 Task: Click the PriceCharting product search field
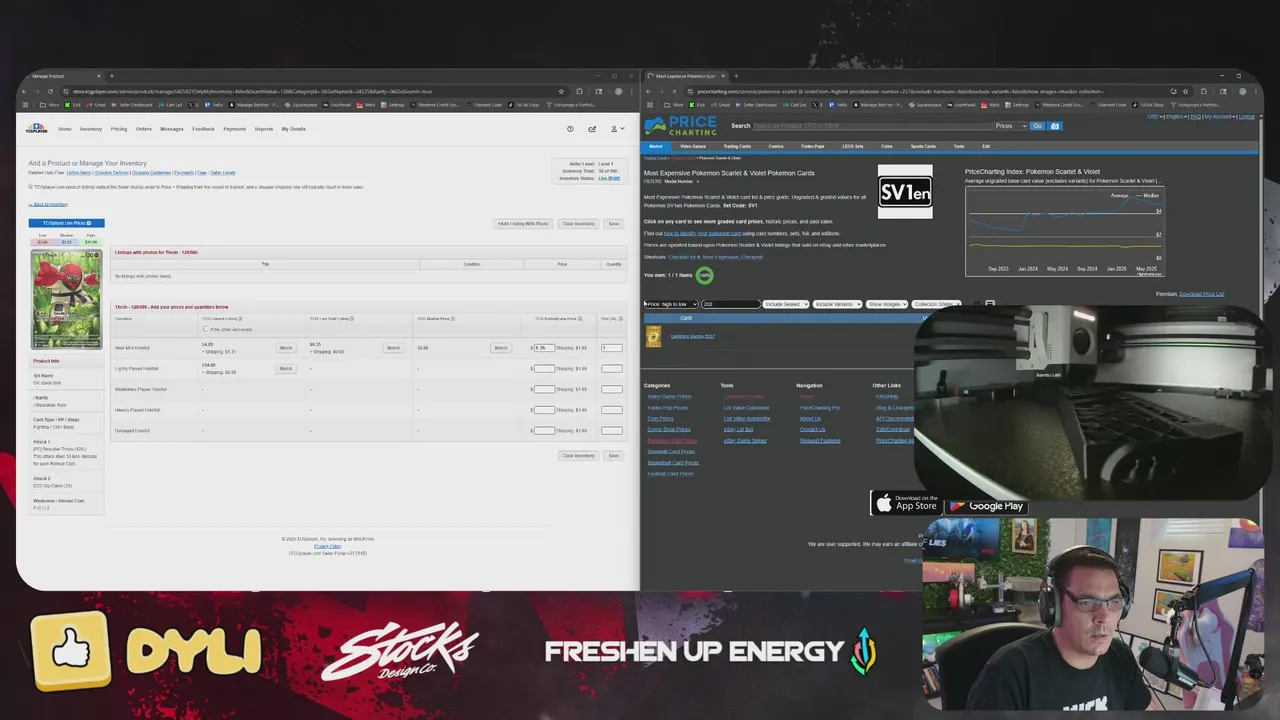[x=871, y=126]
